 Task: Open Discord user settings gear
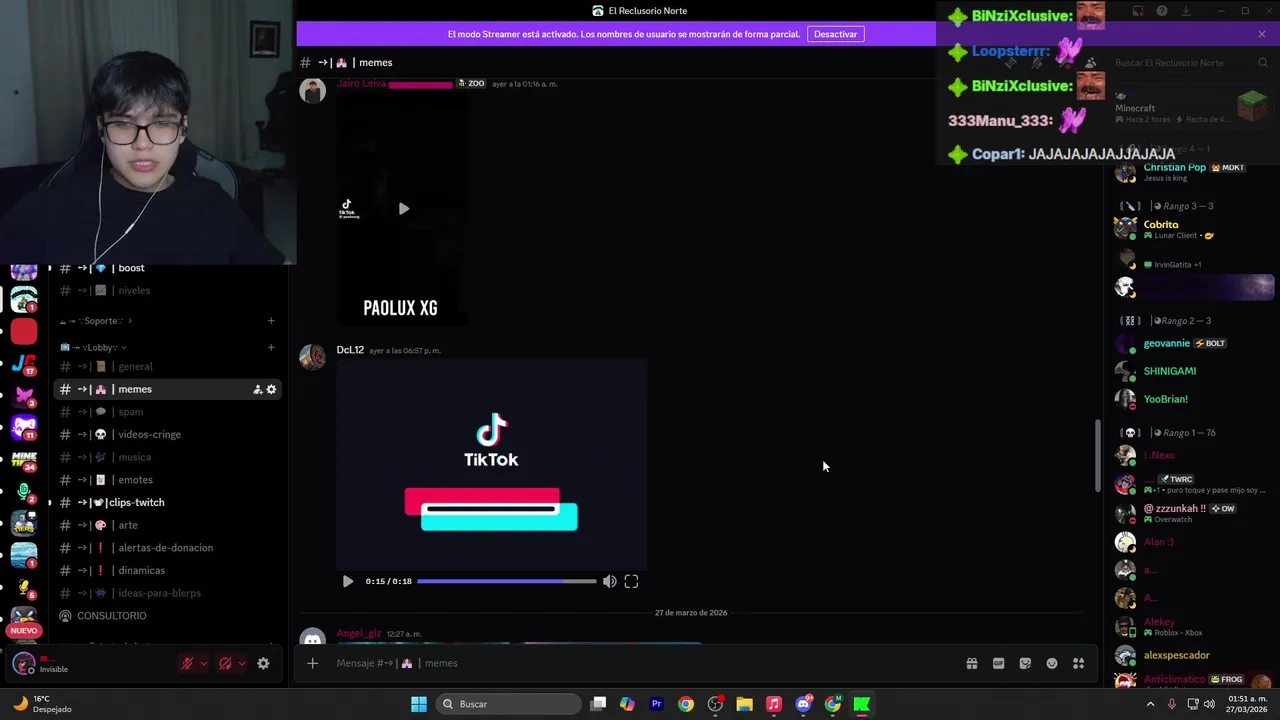(263, 663)
